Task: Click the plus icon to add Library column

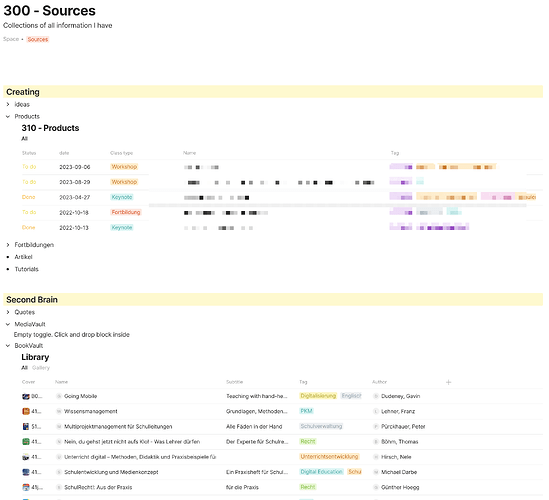Action: click(x=449, y=382)
